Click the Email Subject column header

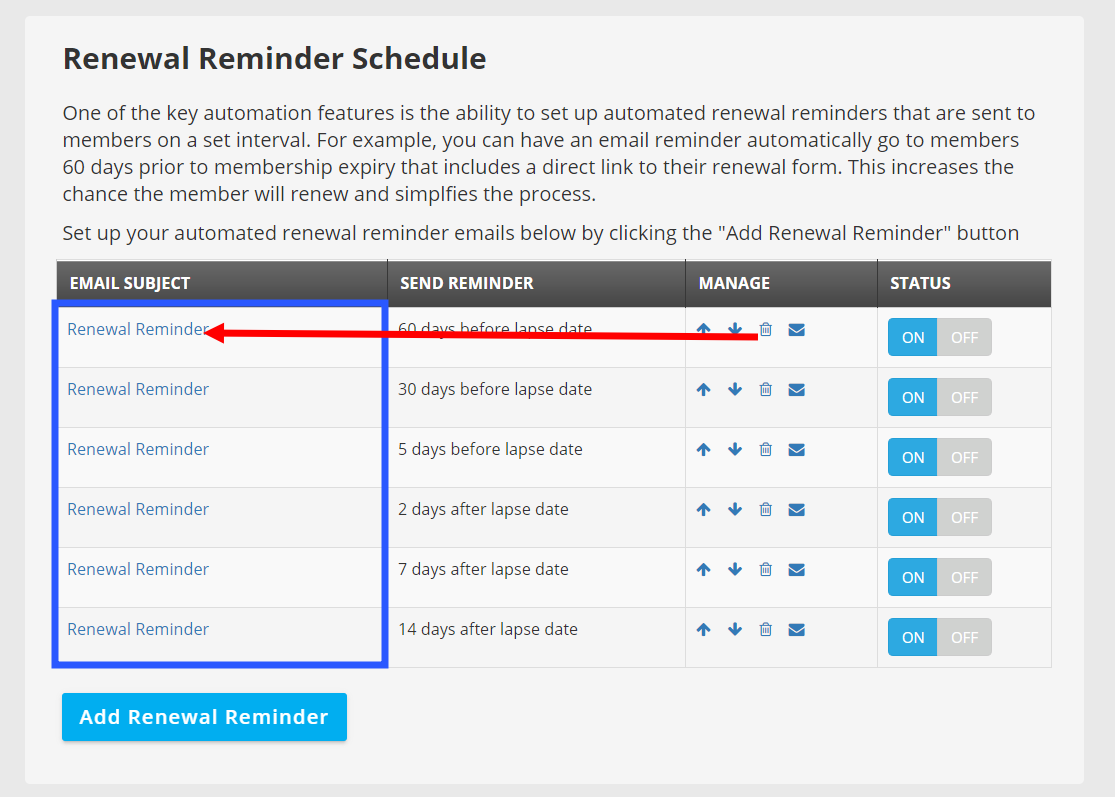[129, 283]
